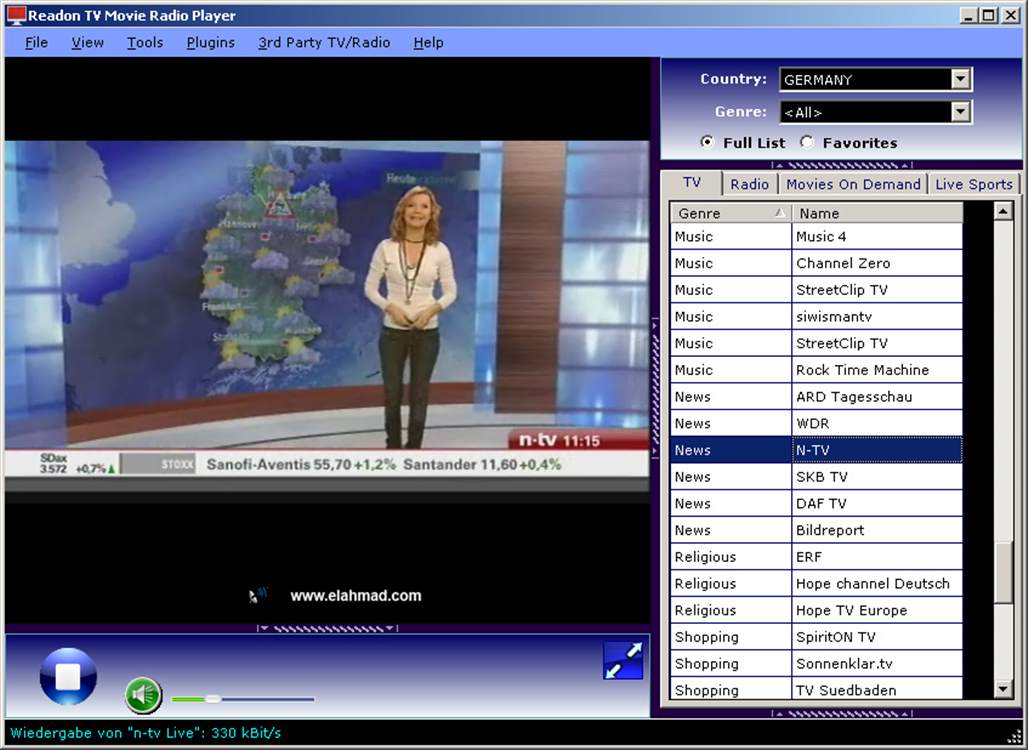Select the ARD Tagesschau news channel

[x=816, y=397]
